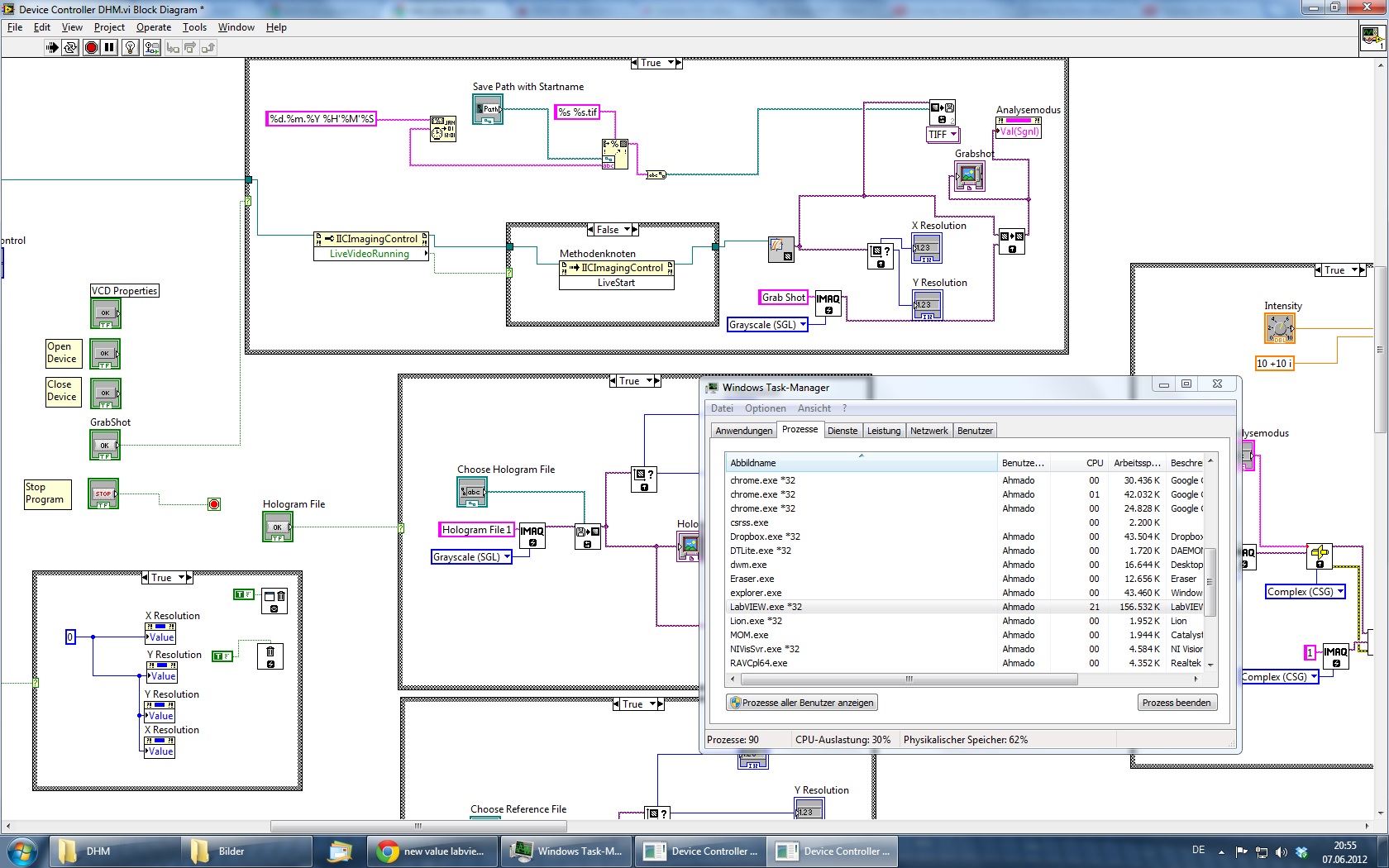Toggle the Hologram File OK boolean terminal
The height and width of the screenshot is (868, 1389).
pyautogui.click(x=278, y=527)
